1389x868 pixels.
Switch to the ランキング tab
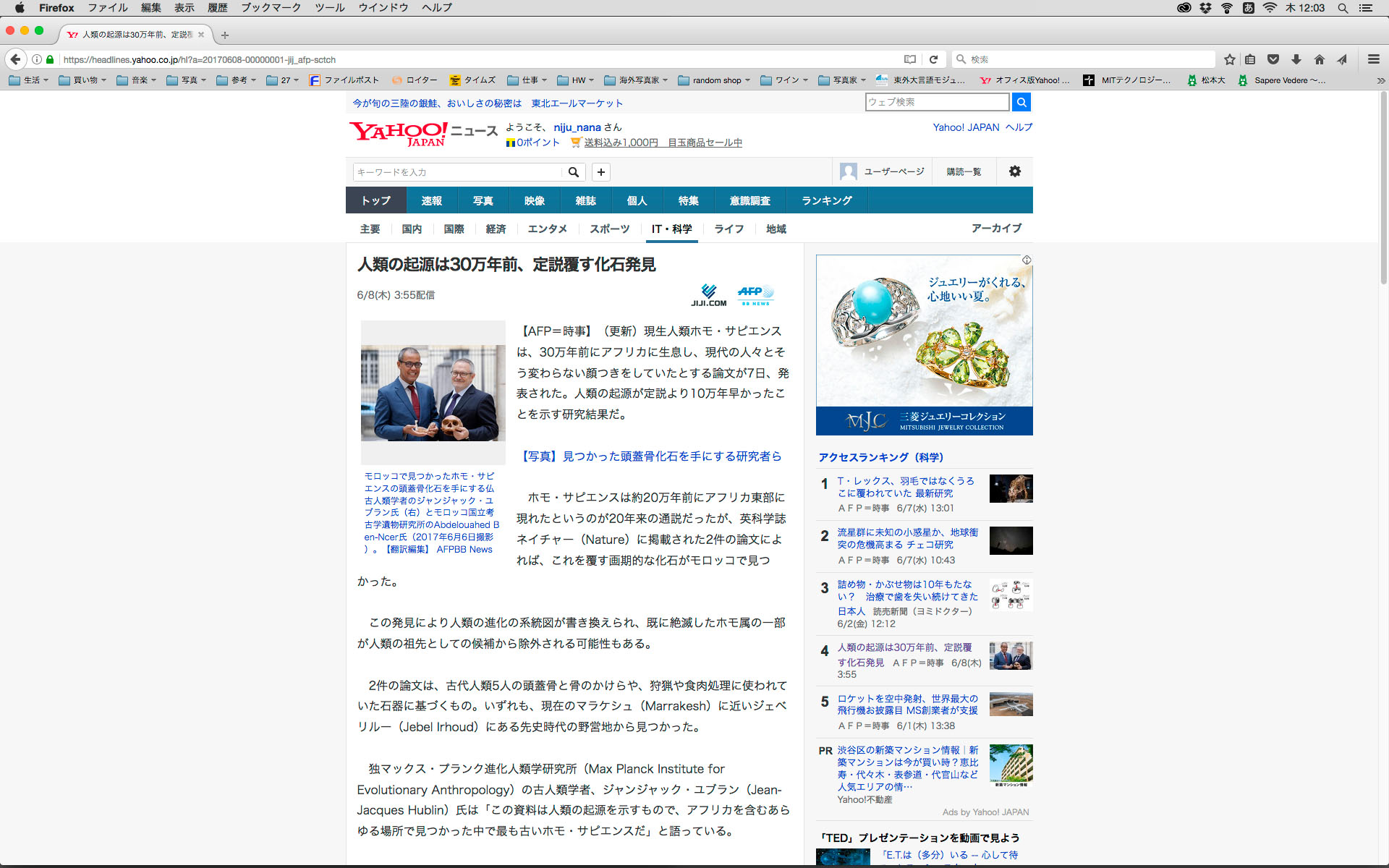(826, 200)
